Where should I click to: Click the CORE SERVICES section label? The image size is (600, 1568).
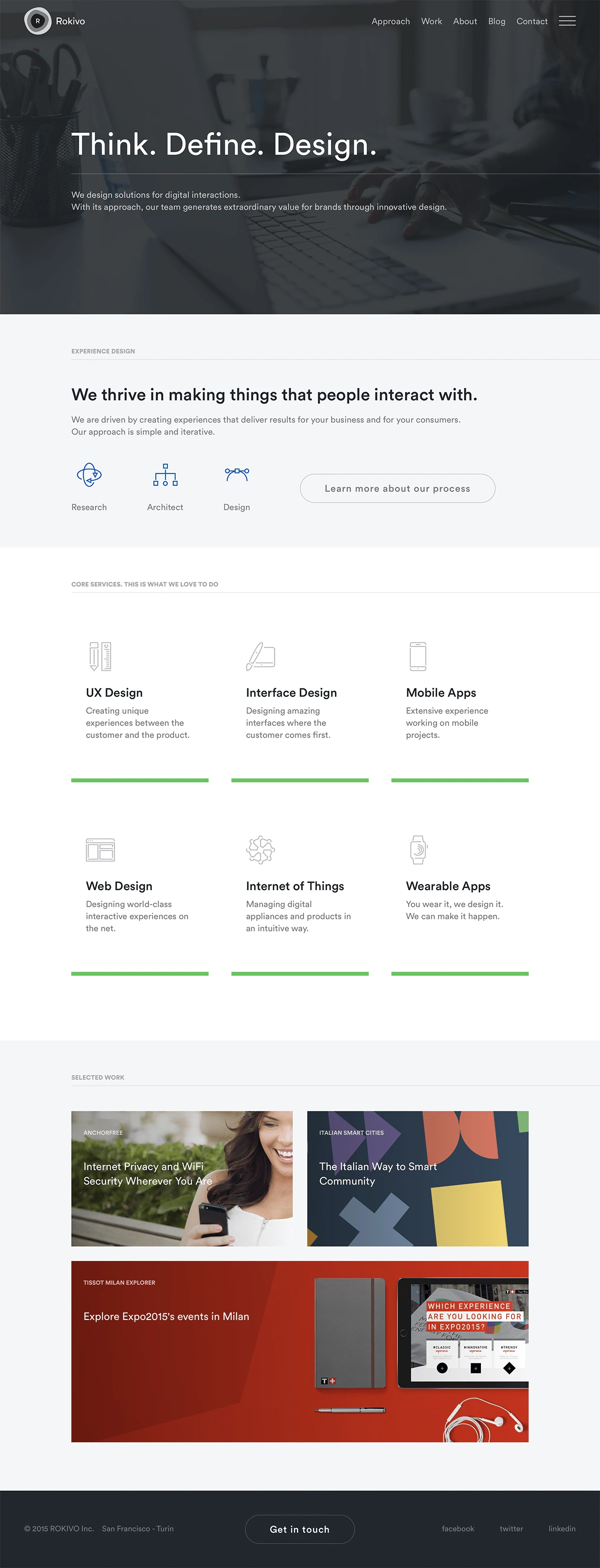pyautogui.click(x=144, y=585)
